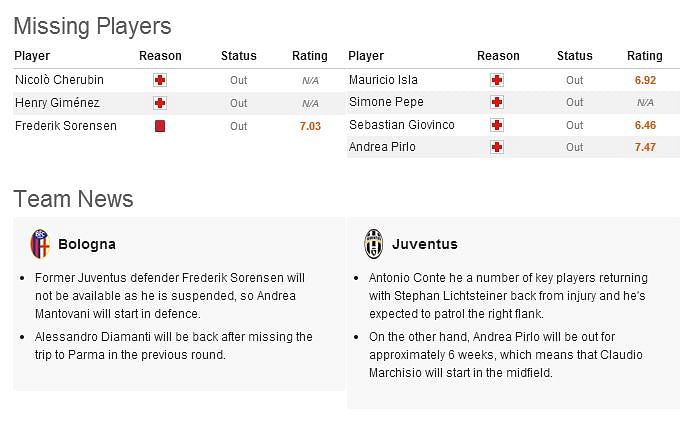
Task: Click the Rating header in the Bologna table
Action: click(x=310, y=56)
